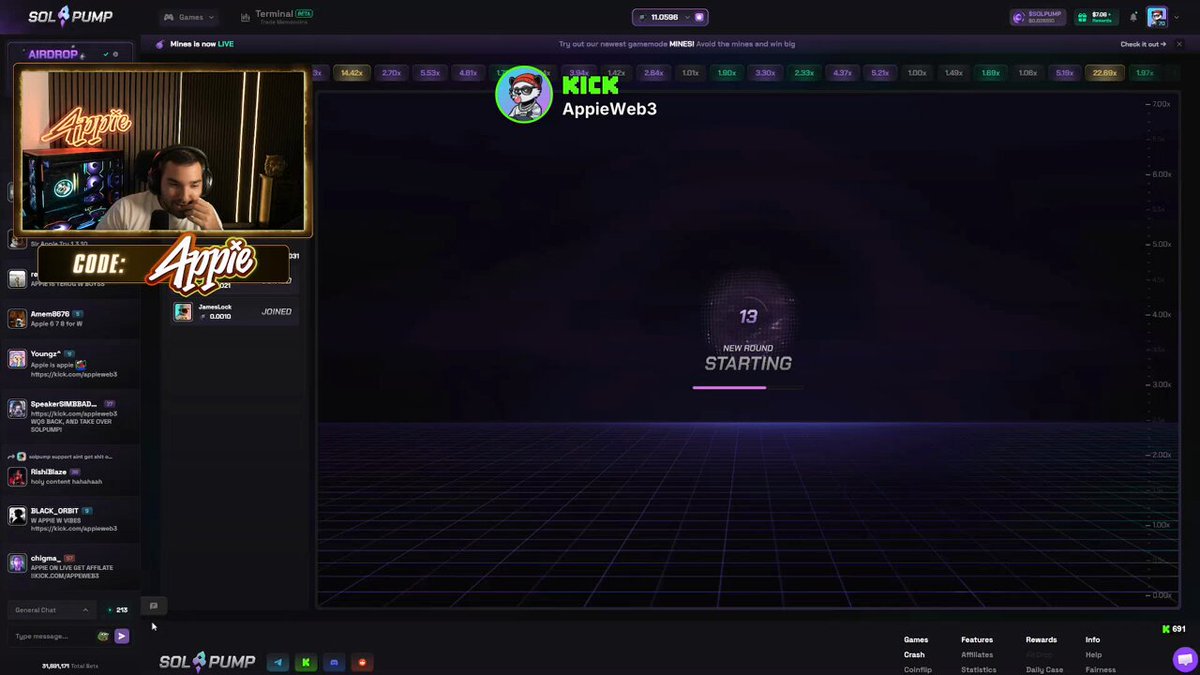Click the Amem8676 chat avatar
This screenshot has height=675, width=1200.
[x=17, y=319]
